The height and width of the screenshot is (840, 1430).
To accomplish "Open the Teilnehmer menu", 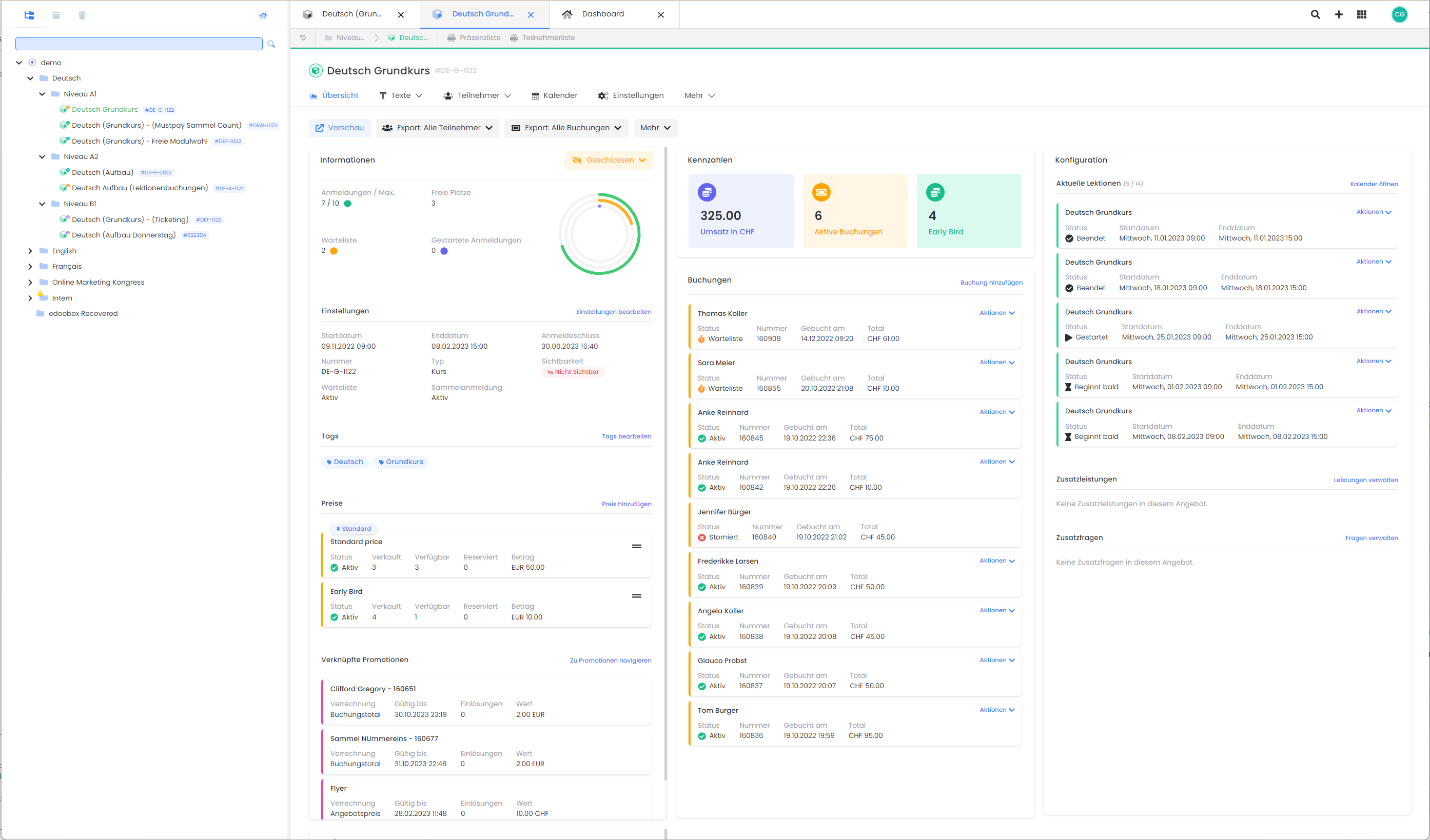I will [x=477, y=95].
